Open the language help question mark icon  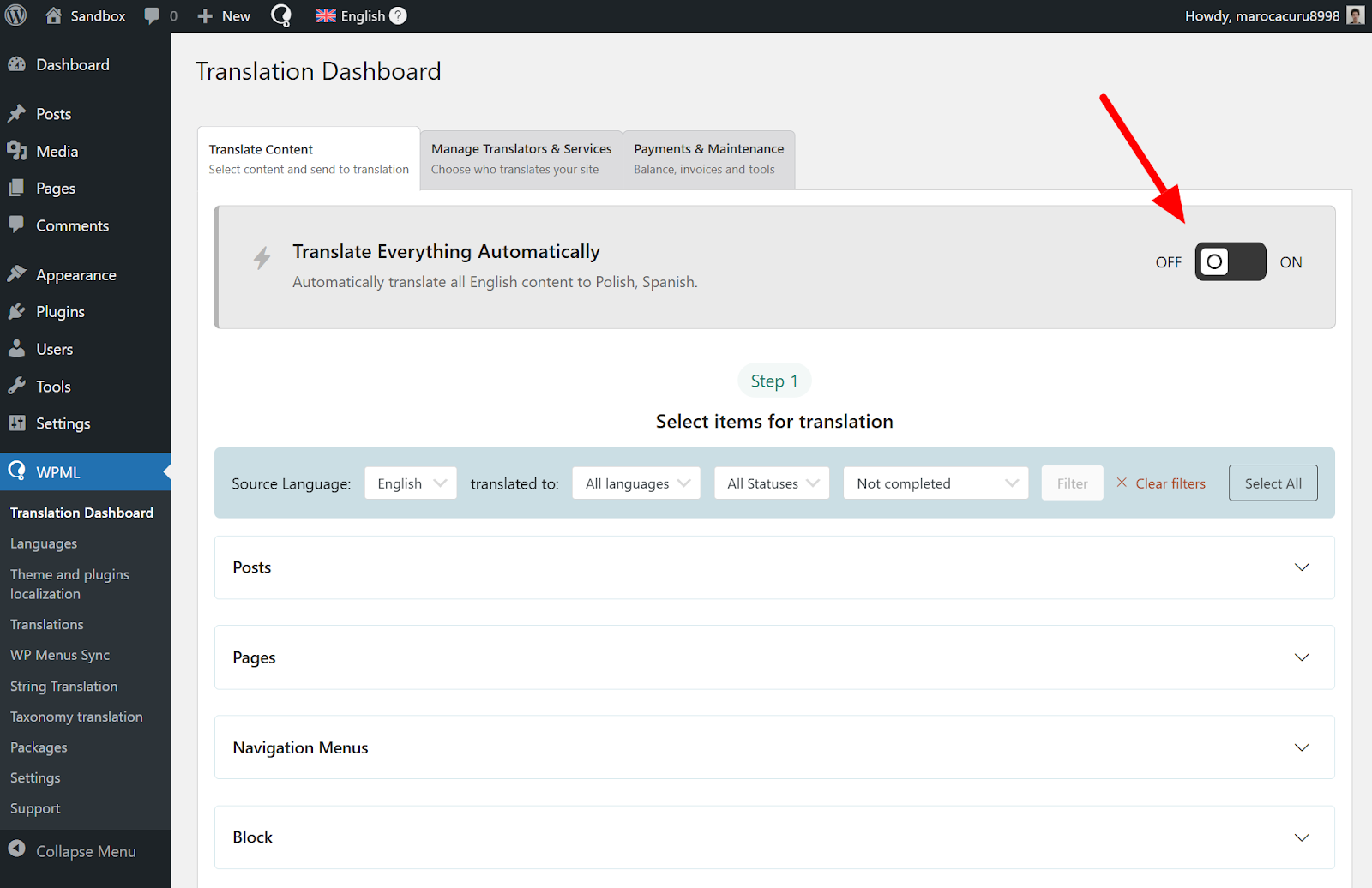click(398, 15)
